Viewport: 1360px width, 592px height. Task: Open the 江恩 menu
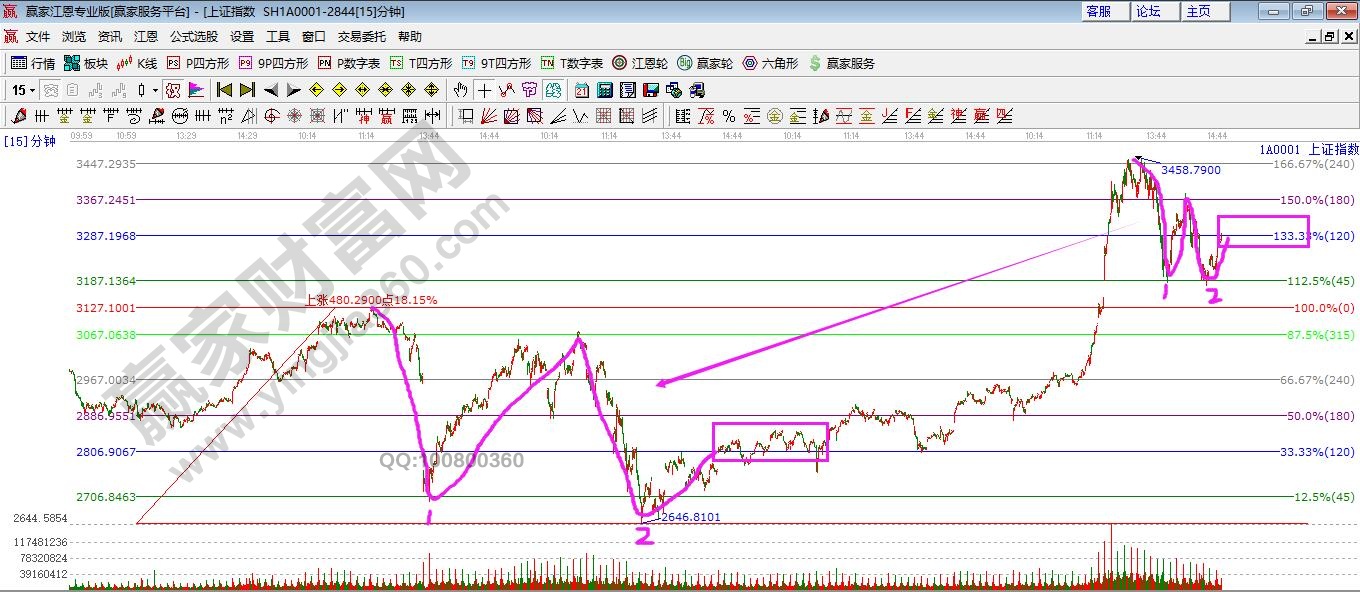point(146,36)
